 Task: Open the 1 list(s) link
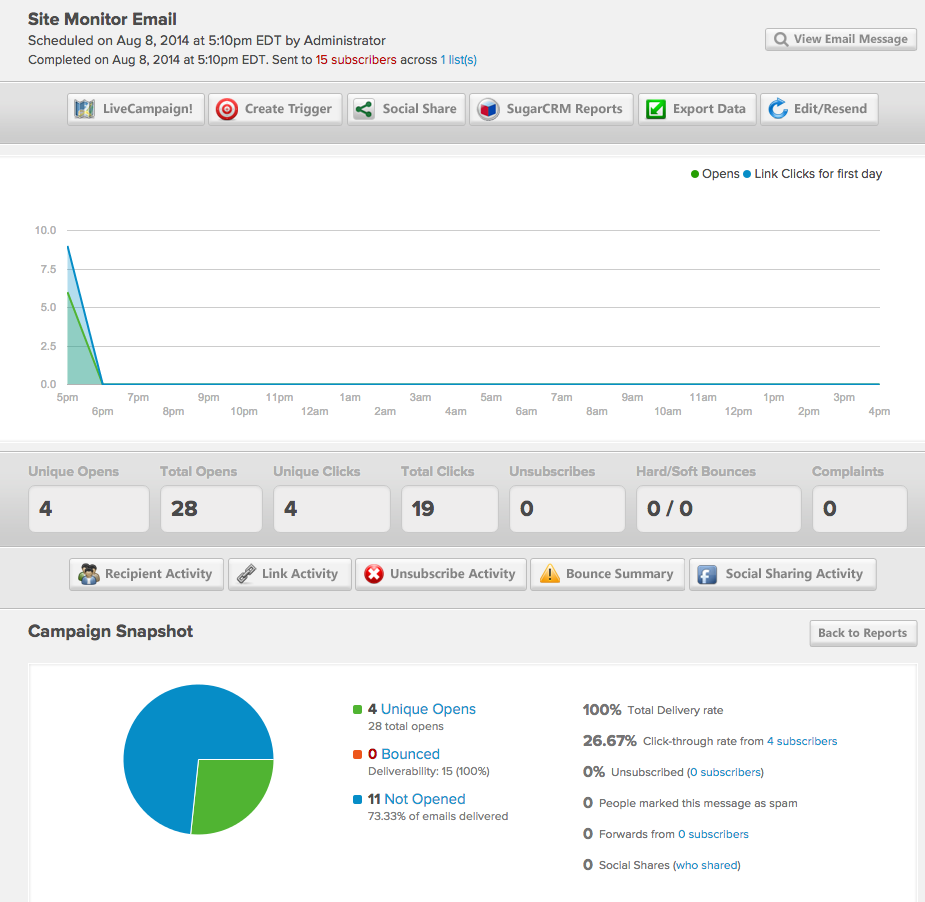[x=458, y=60]
